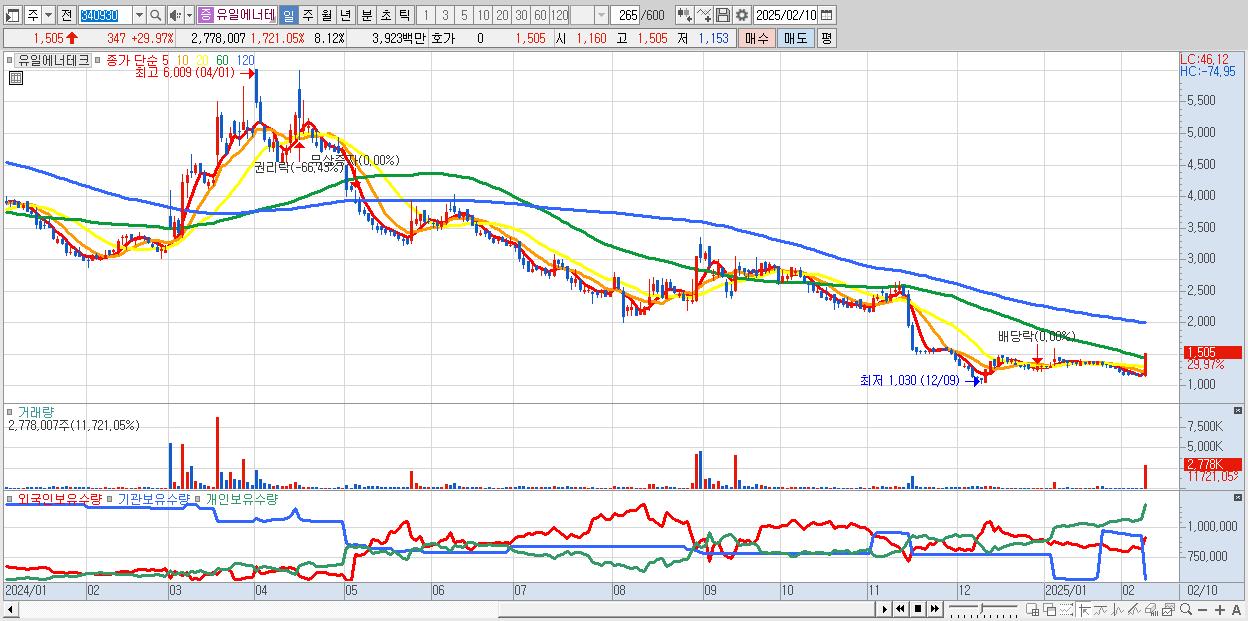Select the 1 interval preset button
1248x621 pixels.
click(x=425, y=15)
